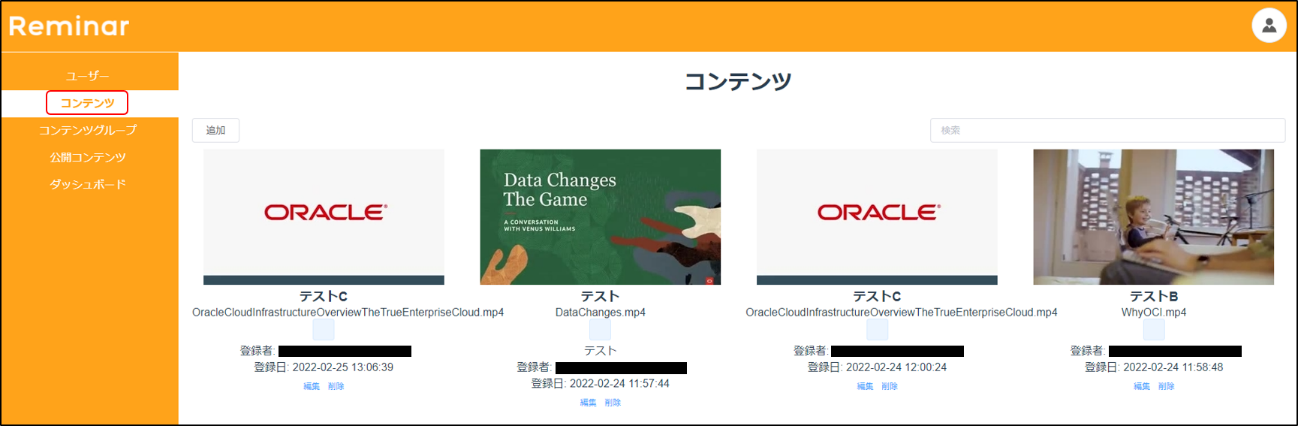Open the user account avatar icon

pyautogui.click(x=1268, y=26)
